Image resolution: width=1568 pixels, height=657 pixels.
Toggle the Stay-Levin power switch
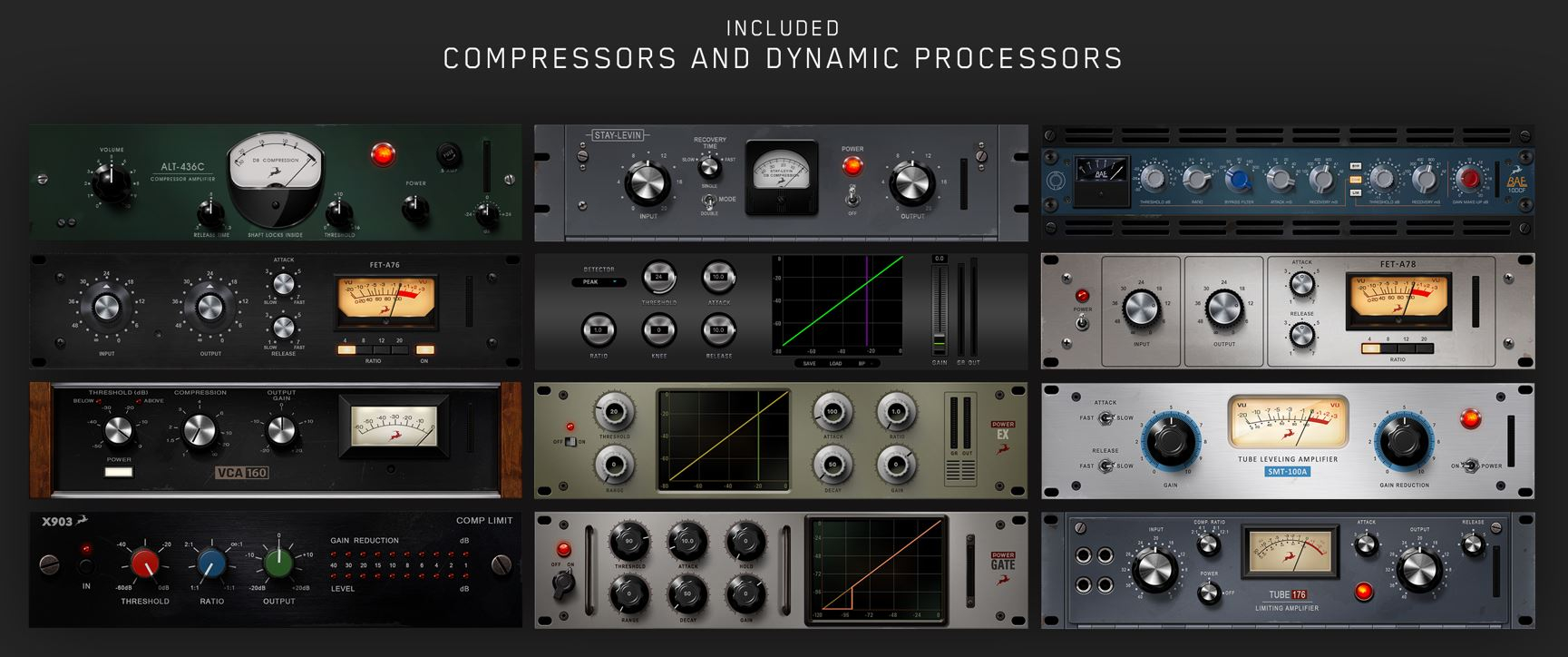[x=852, y=195]
